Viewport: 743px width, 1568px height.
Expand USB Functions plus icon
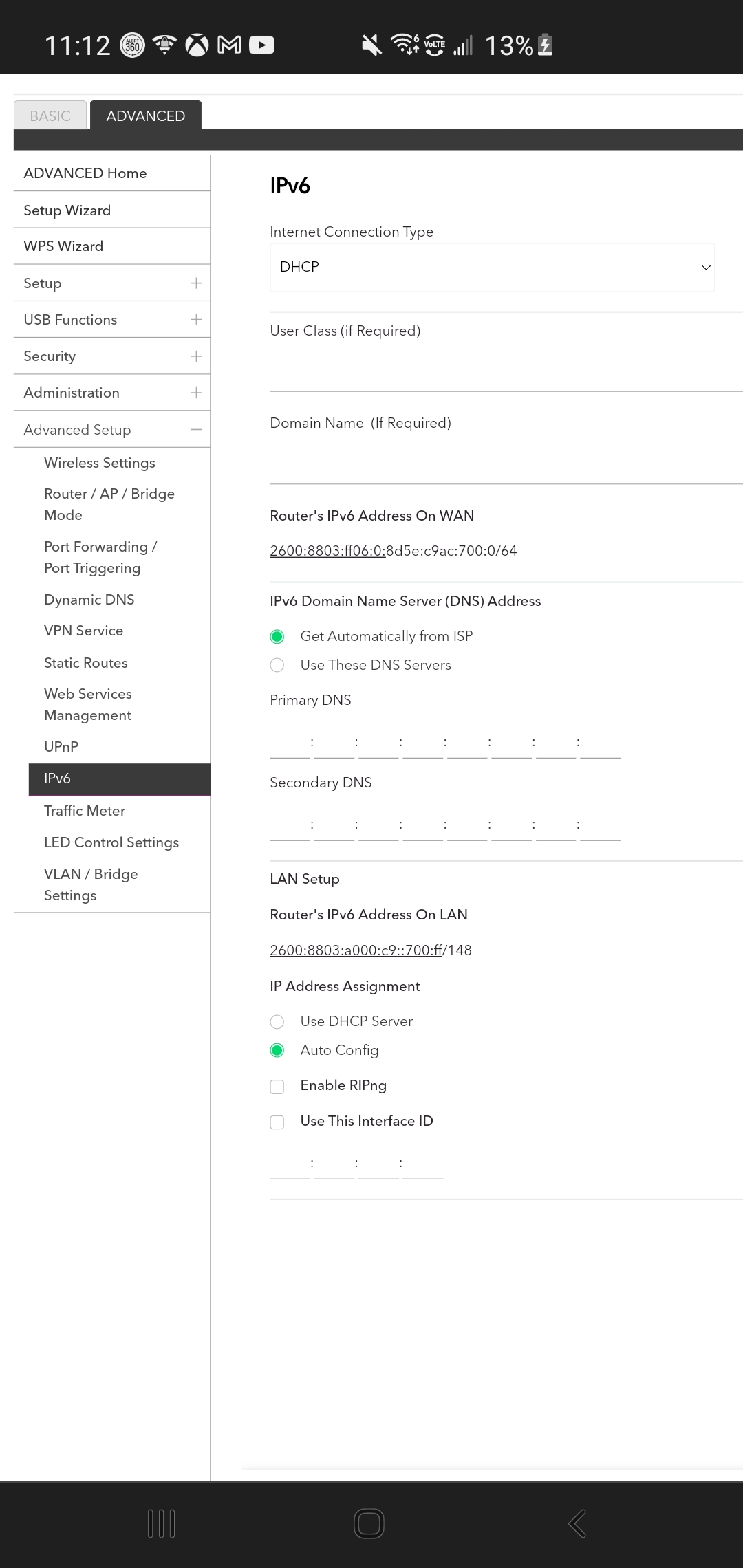coord(196,320)
